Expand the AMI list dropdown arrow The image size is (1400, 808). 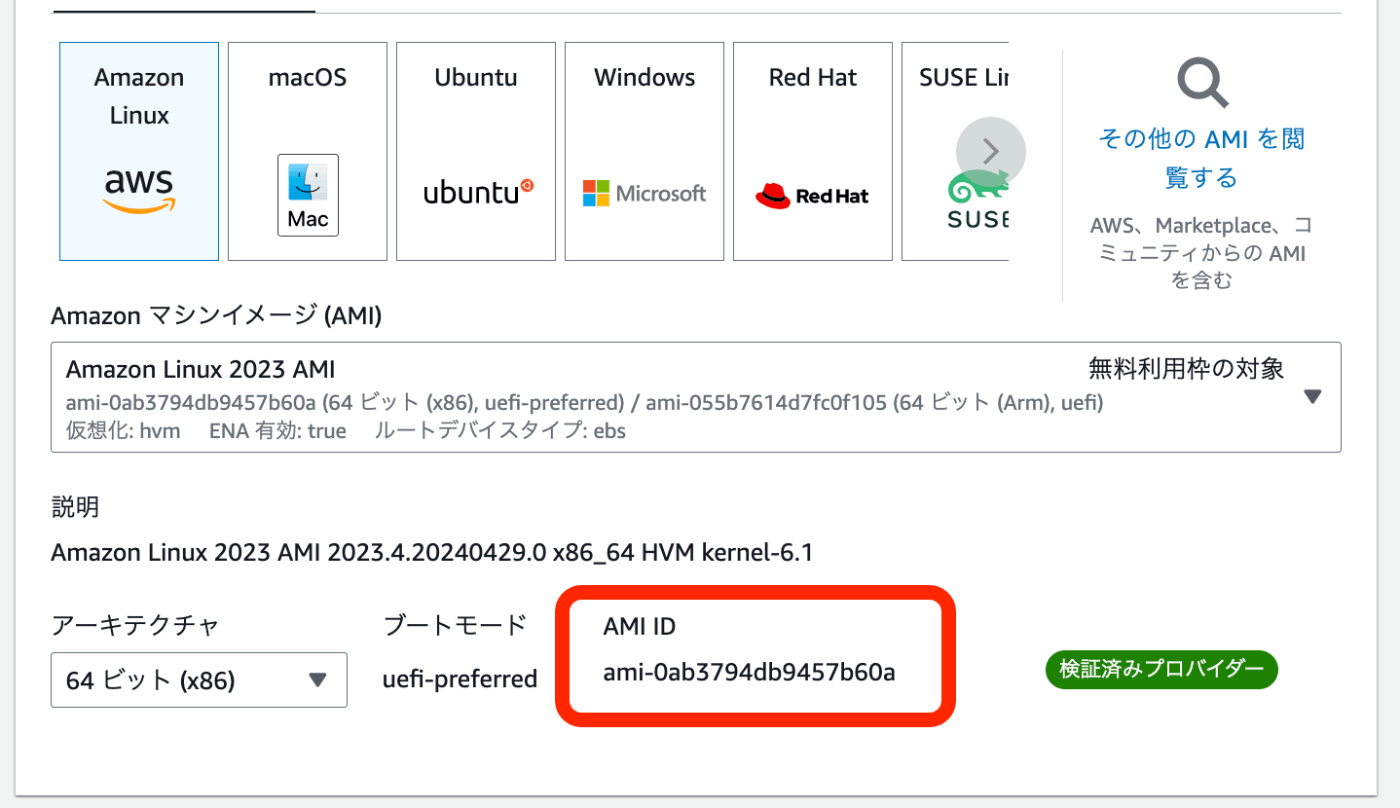(1313, 397)
